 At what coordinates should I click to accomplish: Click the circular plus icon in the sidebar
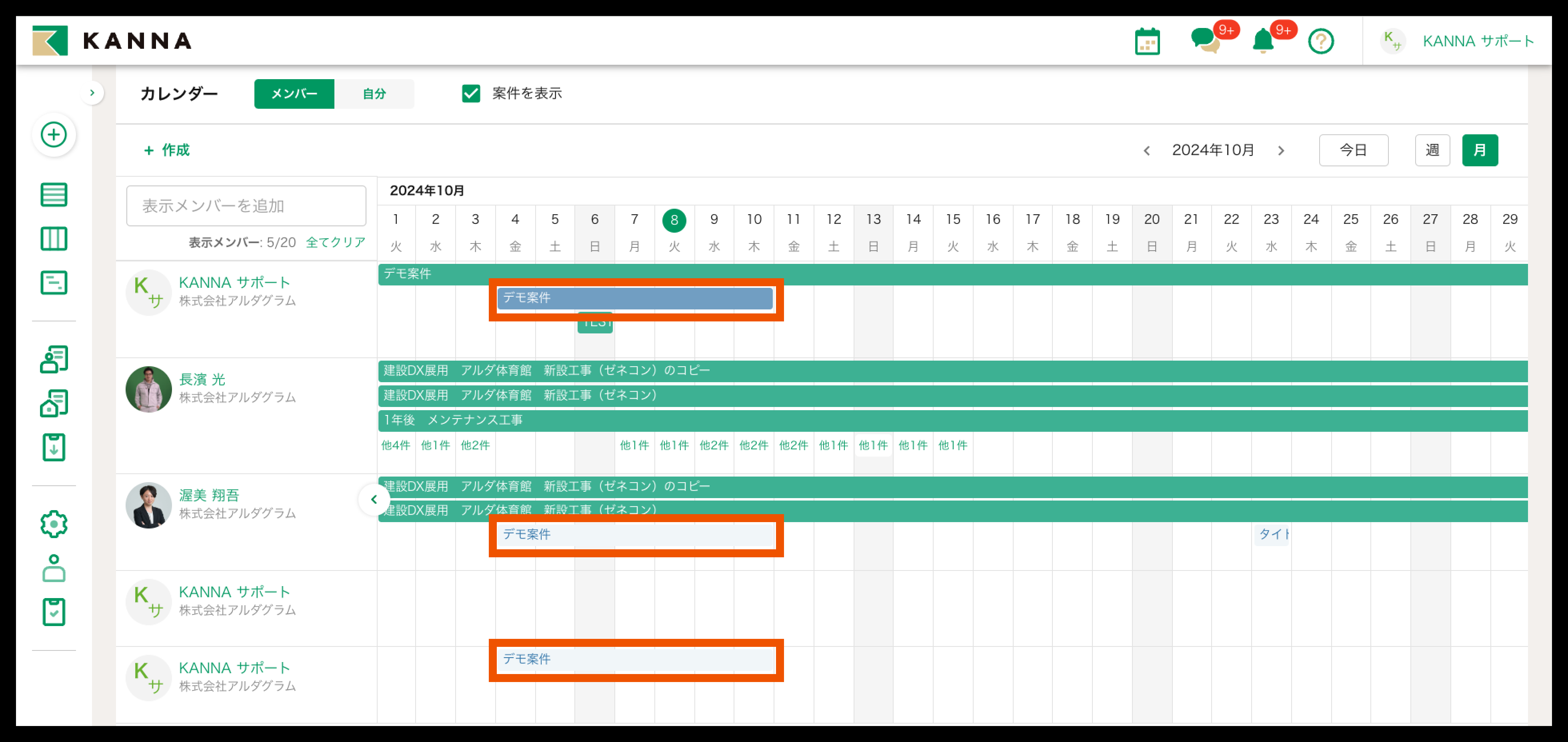(x=54, y=134)
